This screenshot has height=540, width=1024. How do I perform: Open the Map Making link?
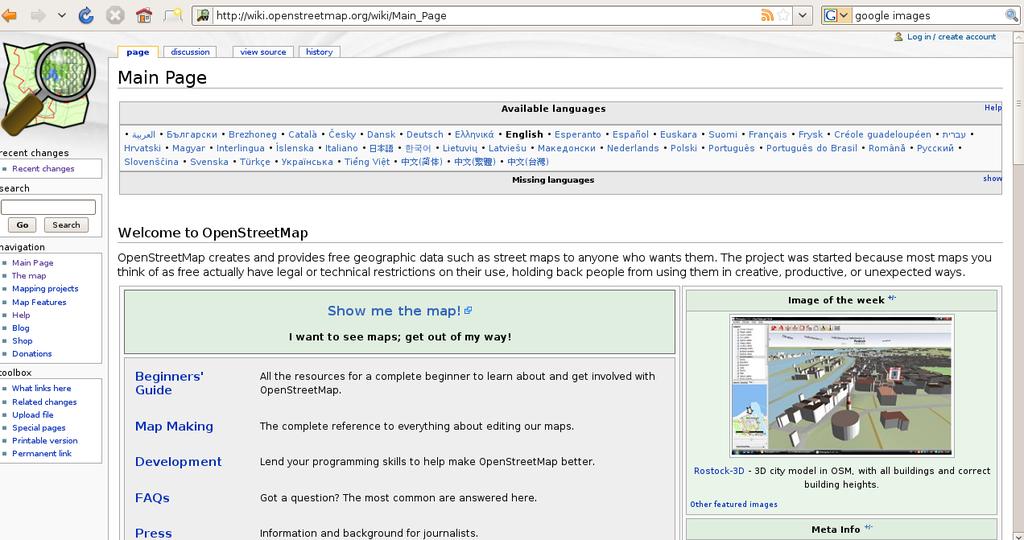pos(174,426)
